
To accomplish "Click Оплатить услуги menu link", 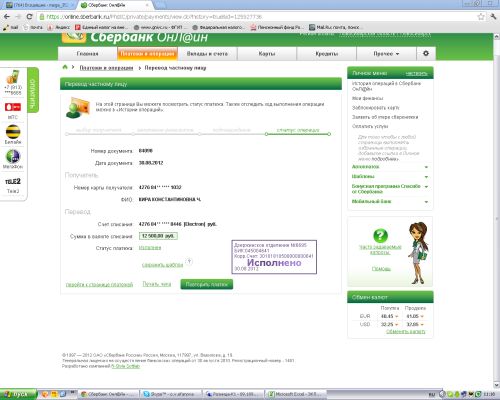I will tap(370, 126).
